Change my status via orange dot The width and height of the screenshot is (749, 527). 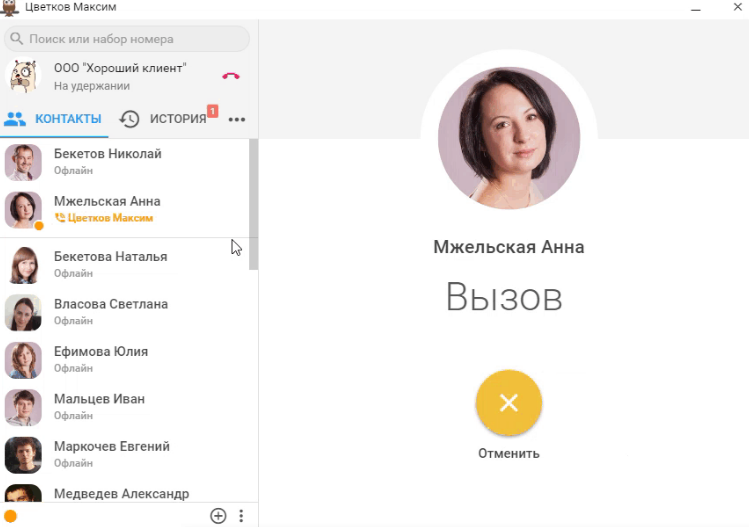pyautogui.click(x=10, y=516)
